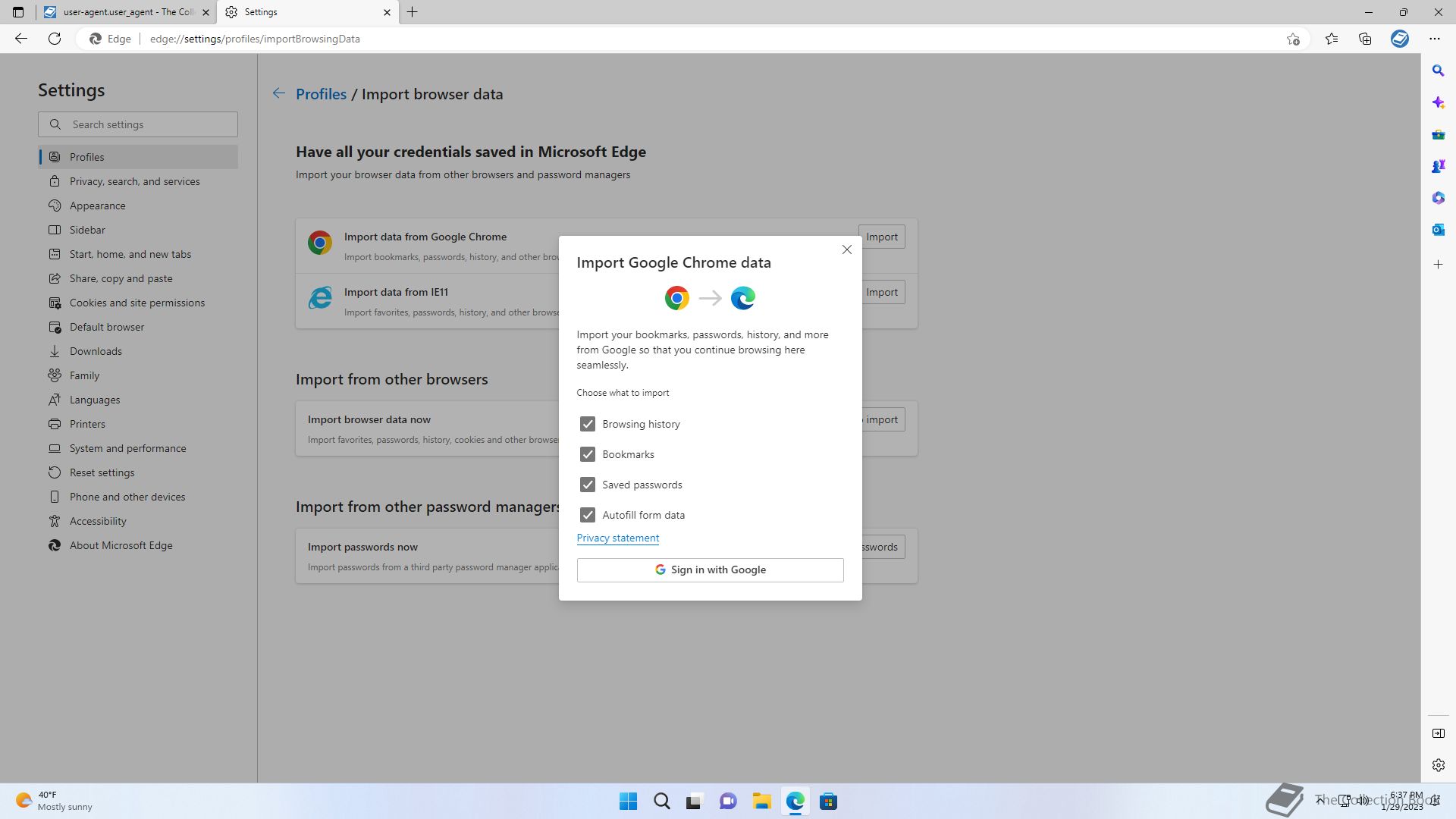Open System and performance settings
This screenshot has height=819, width=1456.
tap(138, 448)
